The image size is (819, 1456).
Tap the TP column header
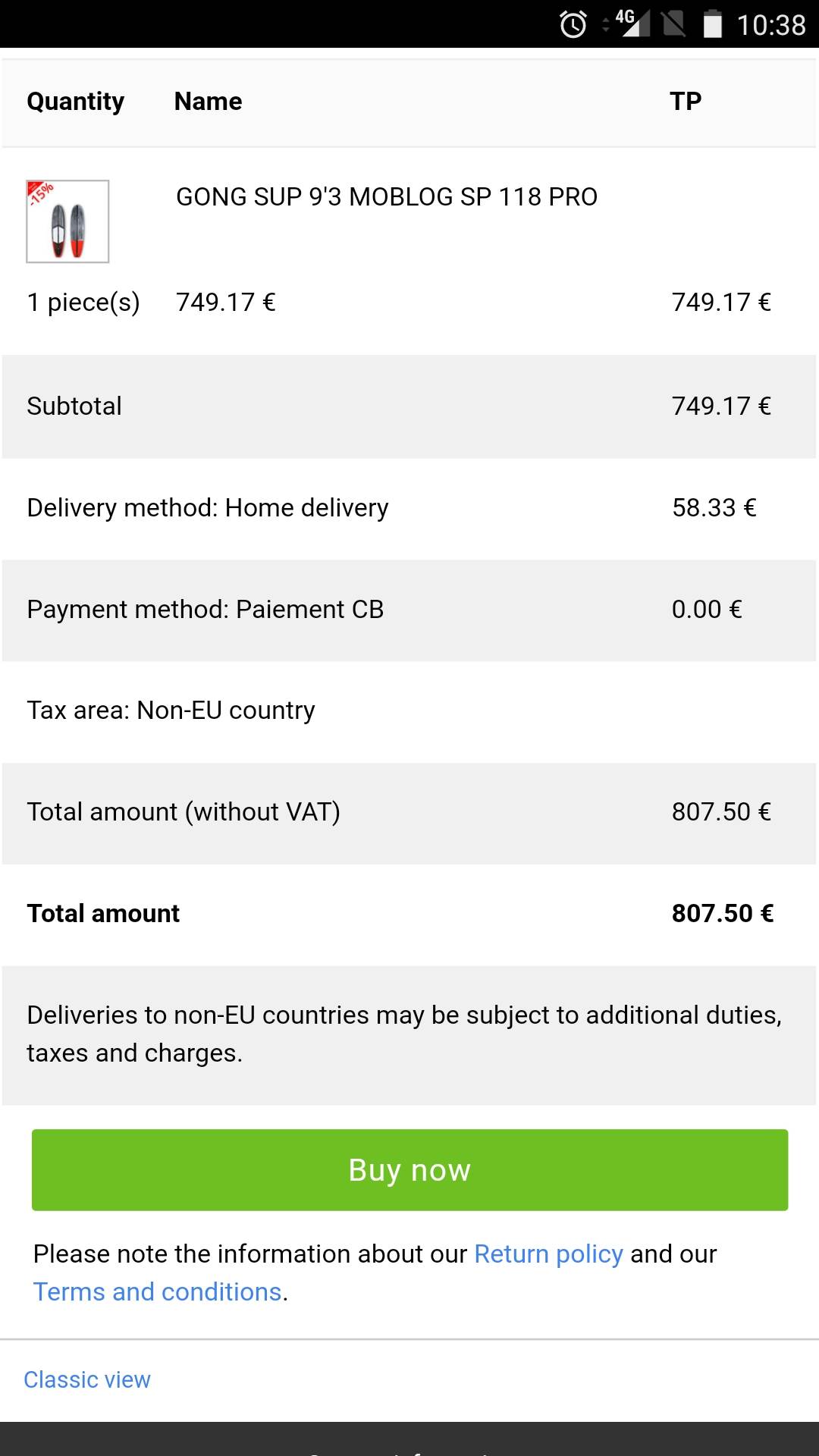tap(686, 102)
